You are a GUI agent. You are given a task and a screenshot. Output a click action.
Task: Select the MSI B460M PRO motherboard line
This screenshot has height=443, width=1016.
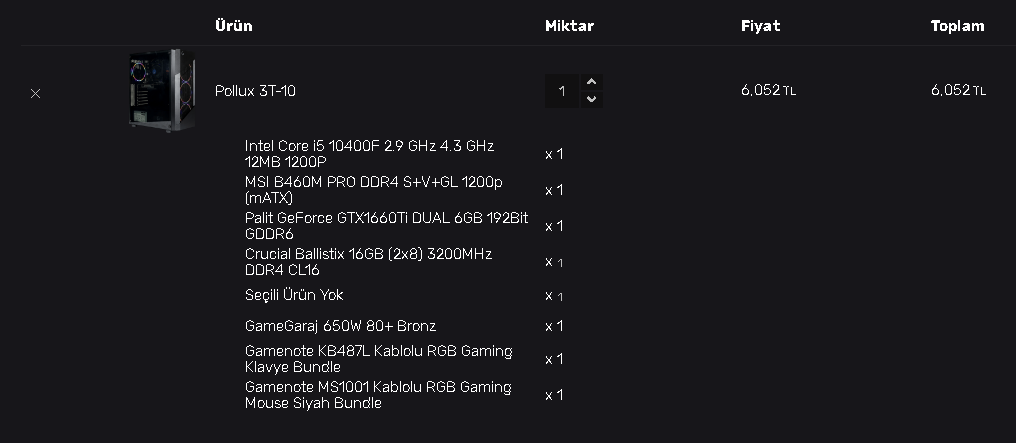[373, 189]
